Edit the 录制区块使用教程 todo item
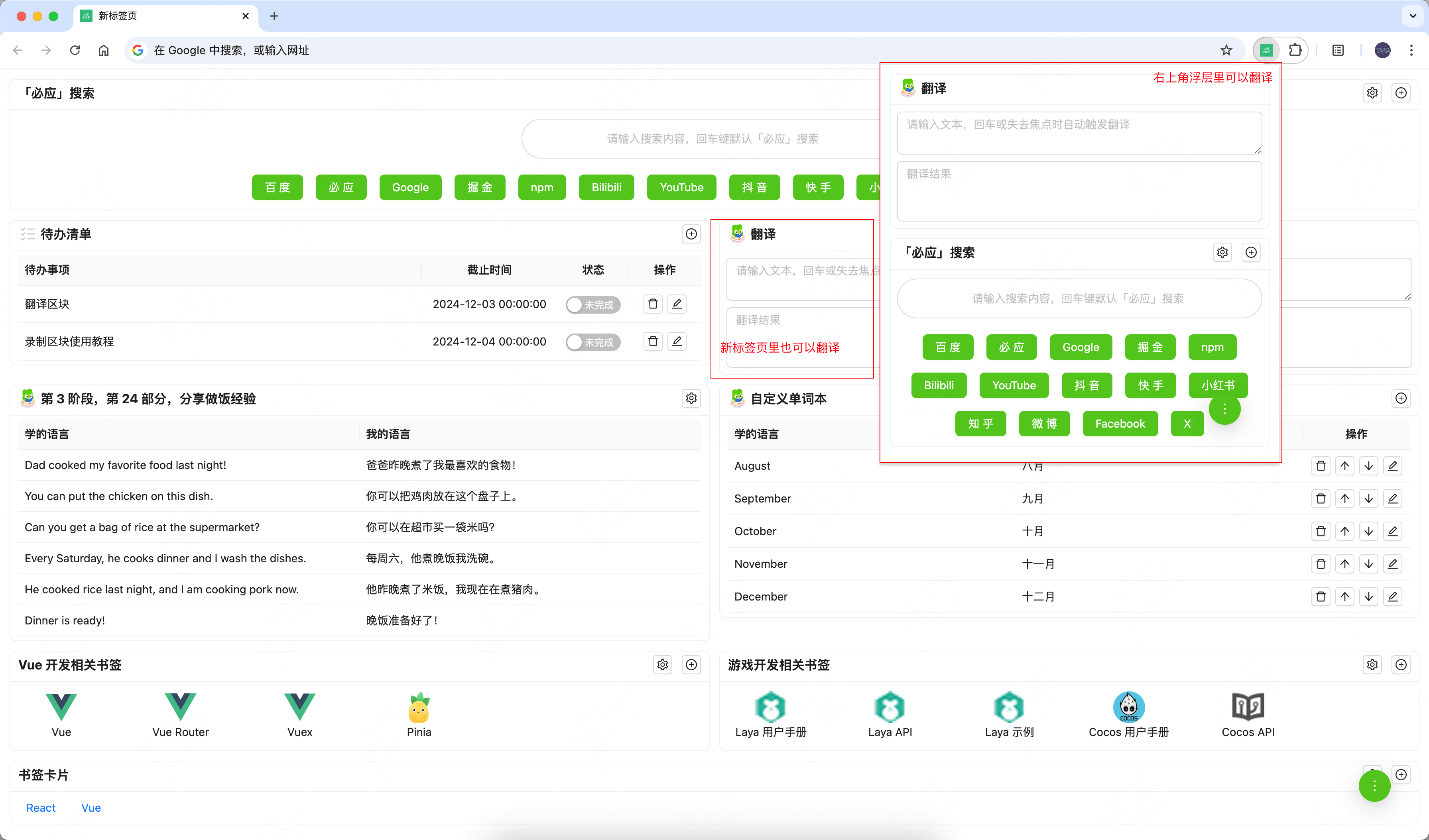 (677, 341)
